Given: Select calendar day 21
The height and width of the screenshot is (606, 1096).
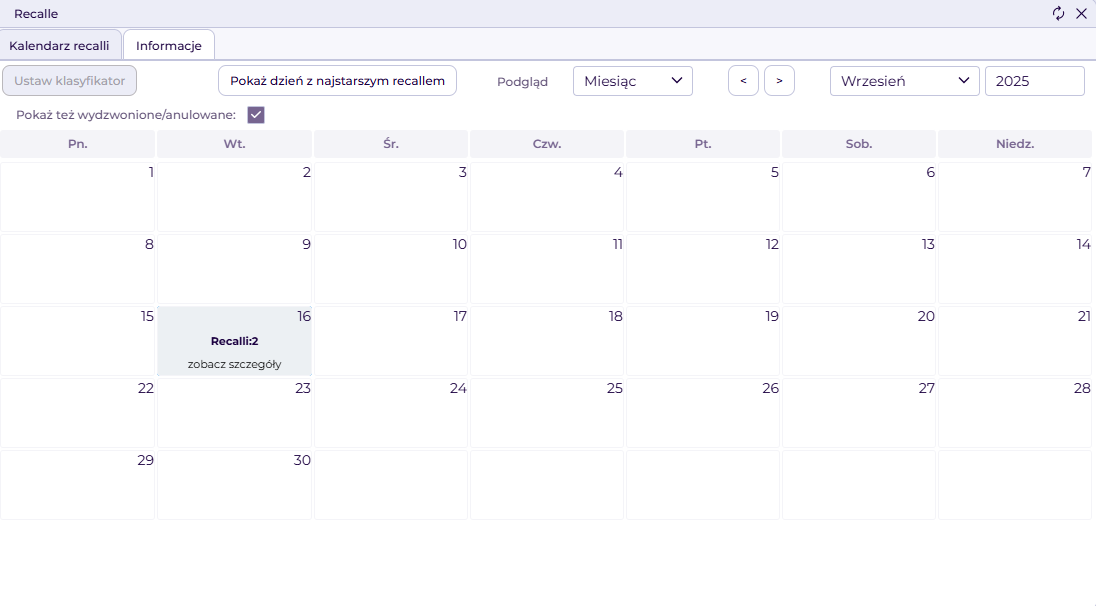Looking at the screenshot, I should [1015, 341].
